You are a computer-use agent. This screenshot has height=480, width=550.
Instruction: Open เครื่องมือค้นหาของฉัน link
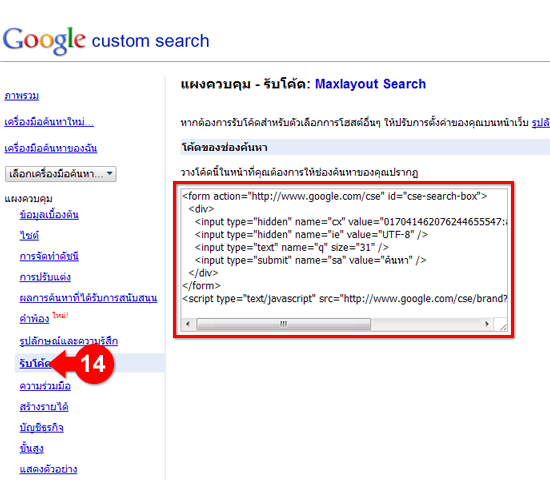51,148
